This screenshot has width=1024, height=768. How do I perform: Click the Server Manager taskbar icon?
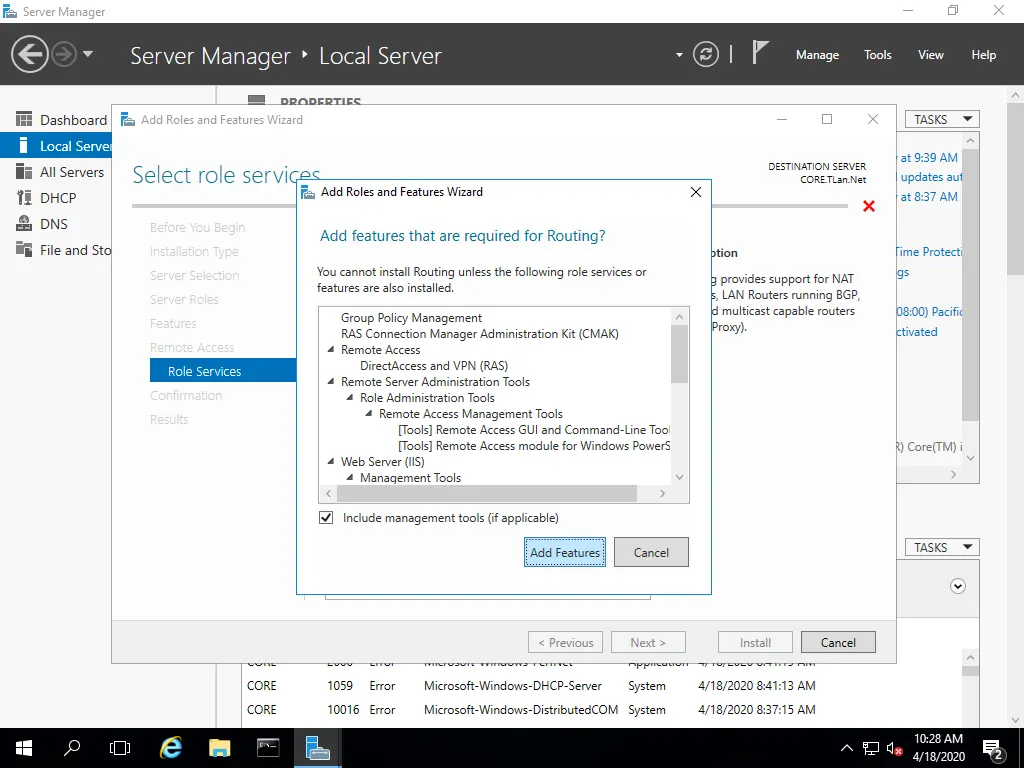click(317, 748)
